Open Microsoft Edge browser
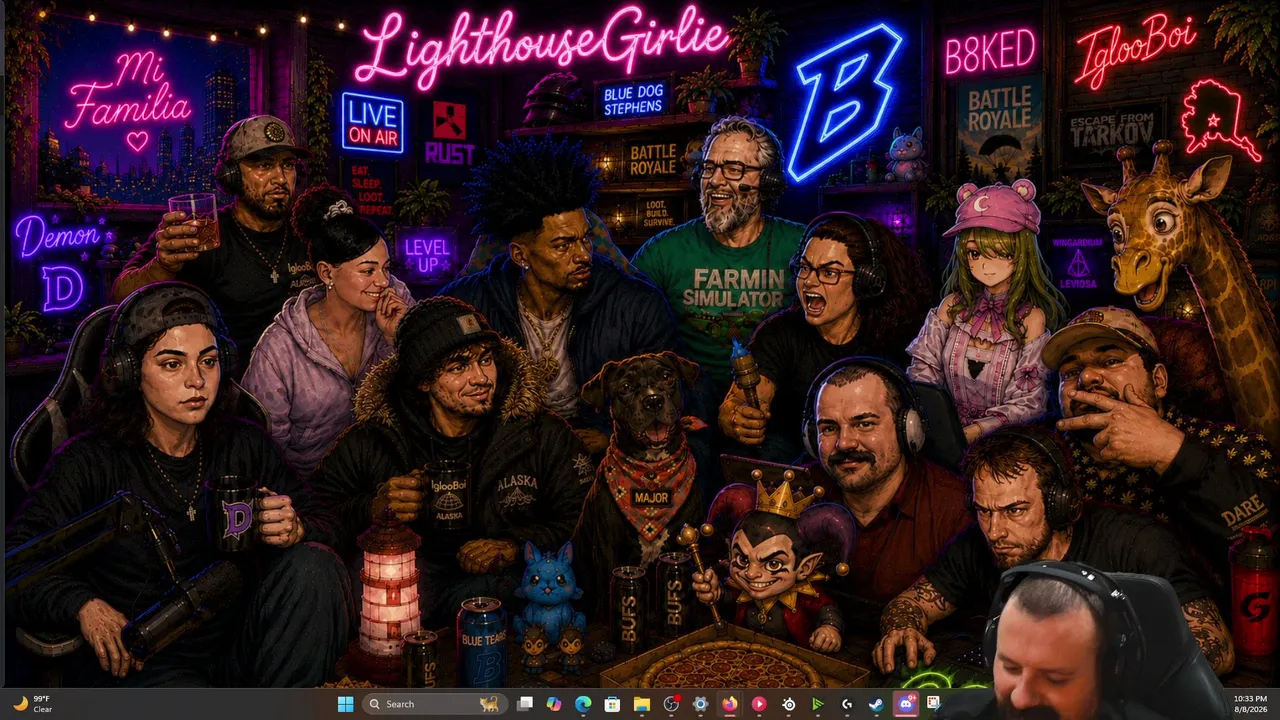The height and width of the screenshot is (720, 1280). click(583, 704)
